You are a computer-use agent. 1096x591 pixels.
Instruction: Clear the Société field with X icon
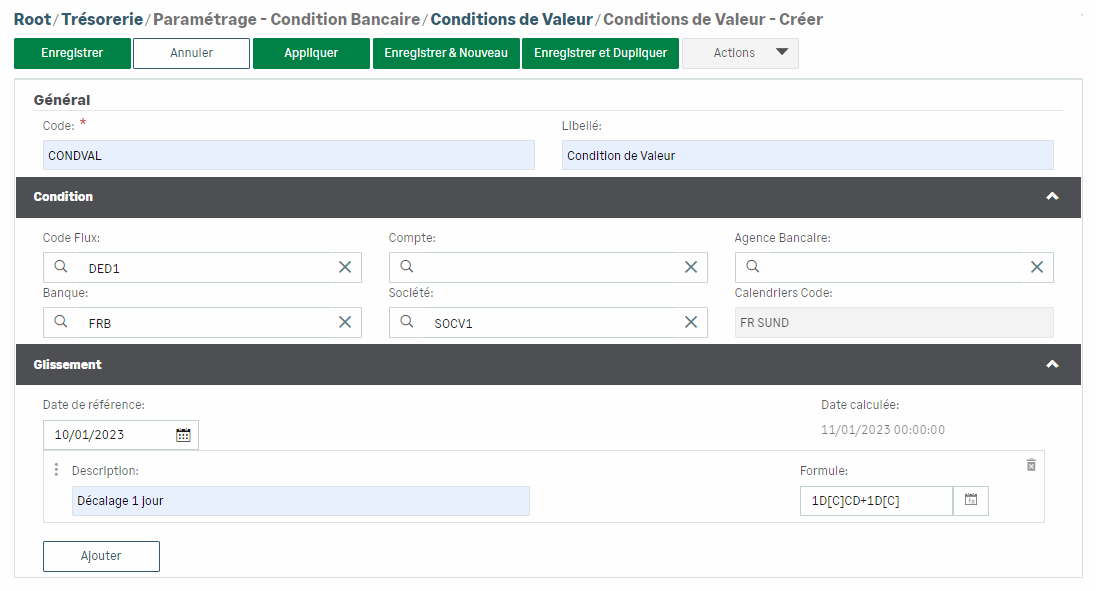pyautogui.click(x=690, y=322)
